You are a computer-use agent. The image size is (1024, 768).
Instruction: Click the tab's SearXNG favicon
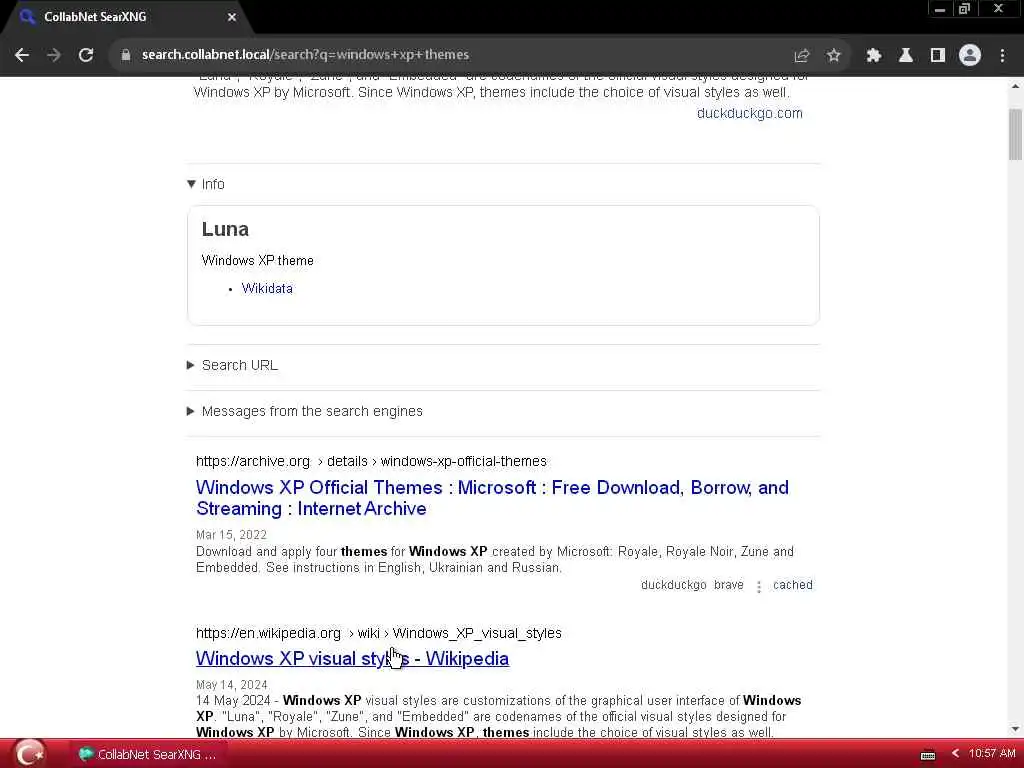[27, 17]
